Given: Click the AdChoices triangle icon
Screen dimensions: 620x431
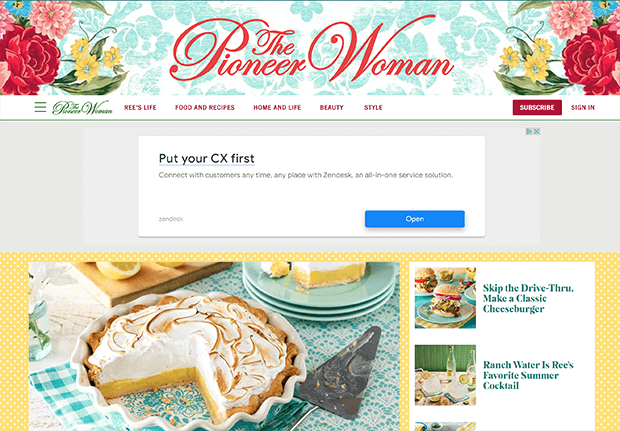Looking at the screenshot, I should [529, 131].
